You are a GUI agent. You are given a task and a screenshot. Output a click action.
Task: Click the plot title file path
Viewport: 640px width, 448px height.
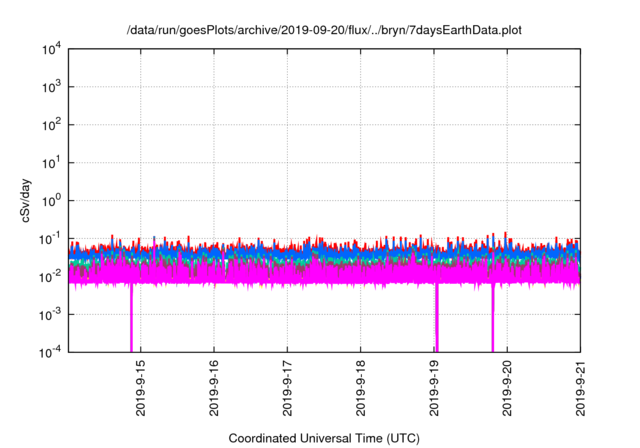tap(324, 30)
